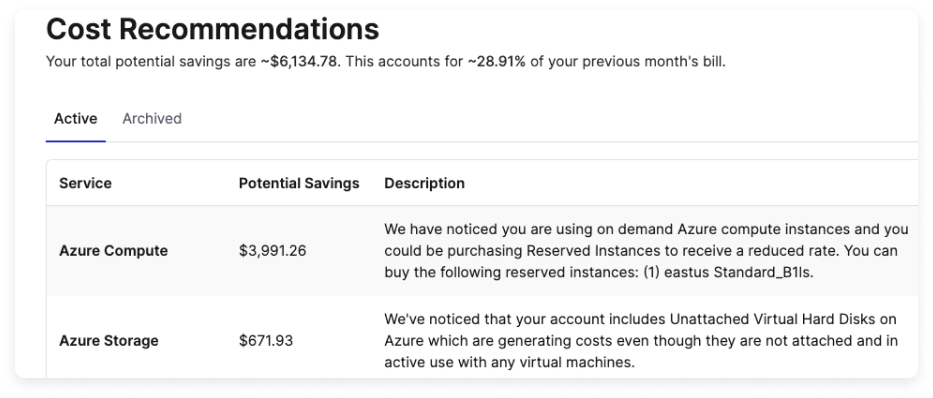Select the Active tab
The image size is (933, 398).
76,118
